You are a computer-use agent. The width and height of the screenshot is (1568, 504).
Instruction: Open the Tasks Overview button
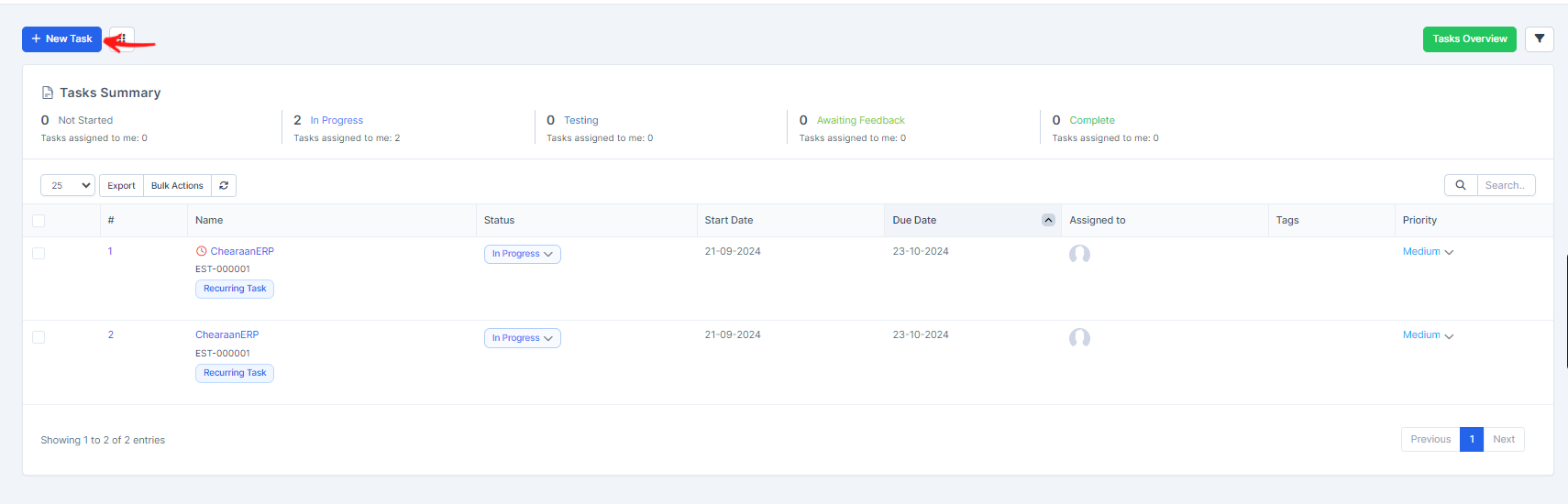[1469, 39]
